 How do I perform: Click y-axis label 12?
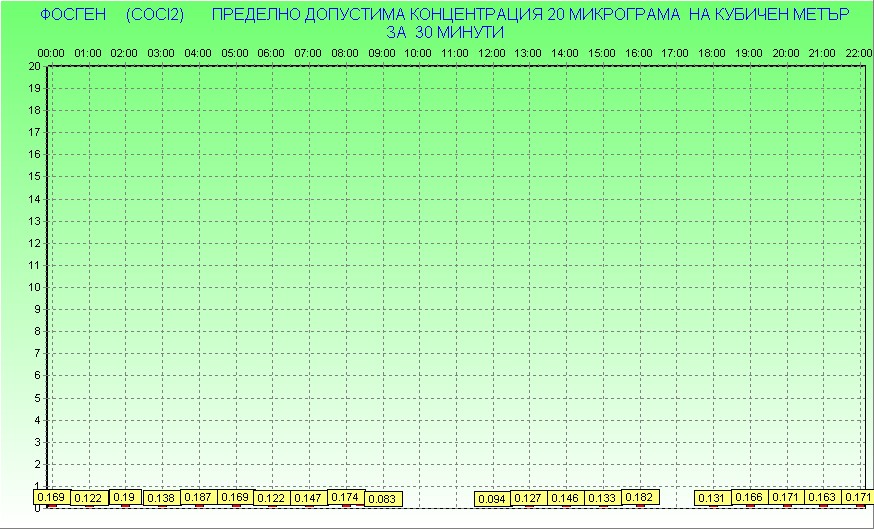34,243
